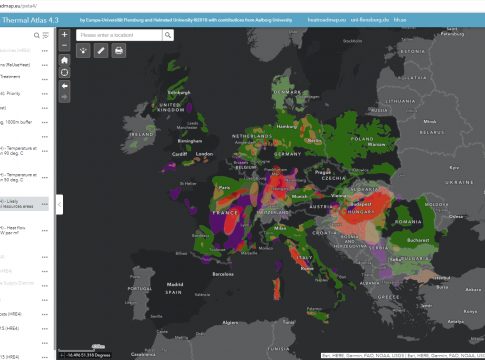Zoom out with the minus button

[x=64, y=45]
